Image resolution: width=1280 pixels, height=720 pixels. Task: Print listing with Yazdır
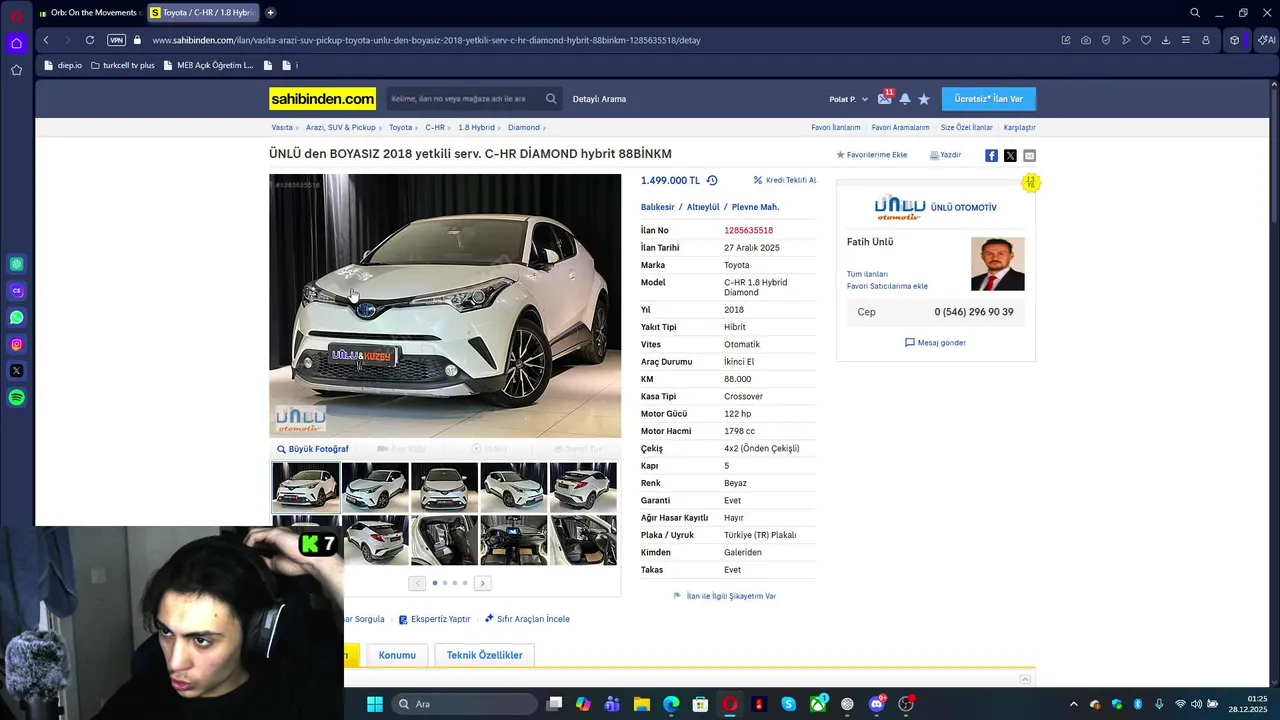[x=945, y=155]
